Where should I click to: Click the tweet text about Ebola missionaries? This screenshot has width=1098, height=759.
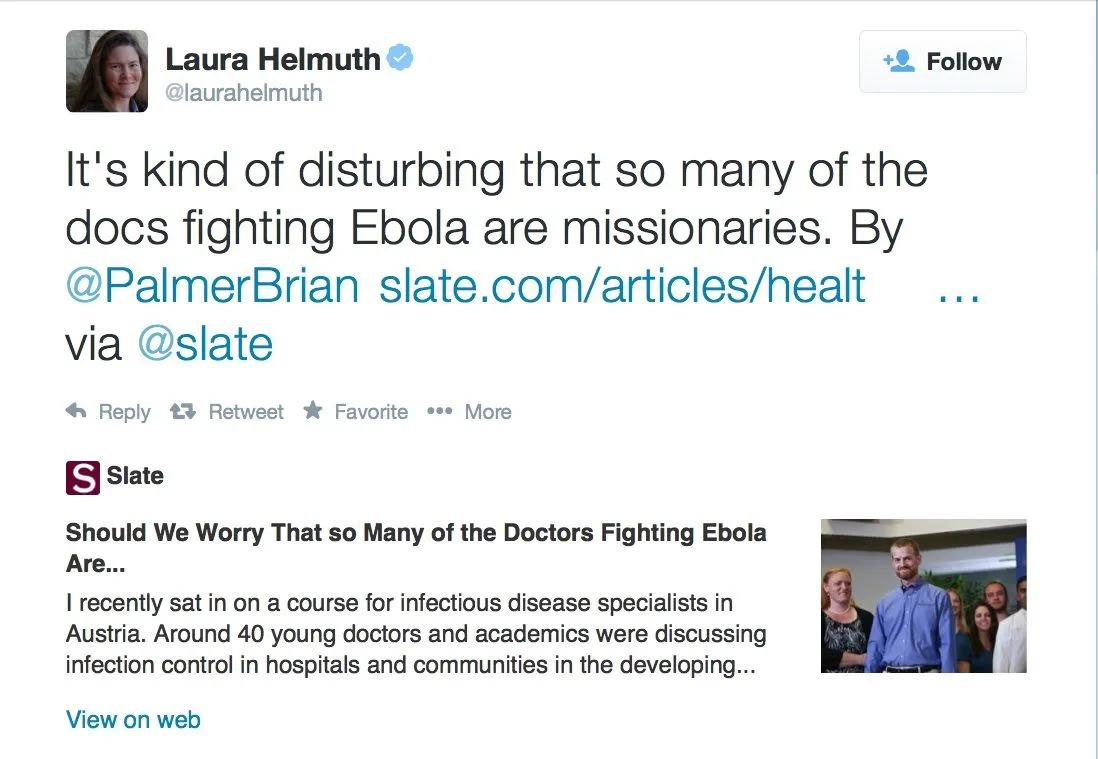click(497, 200)
